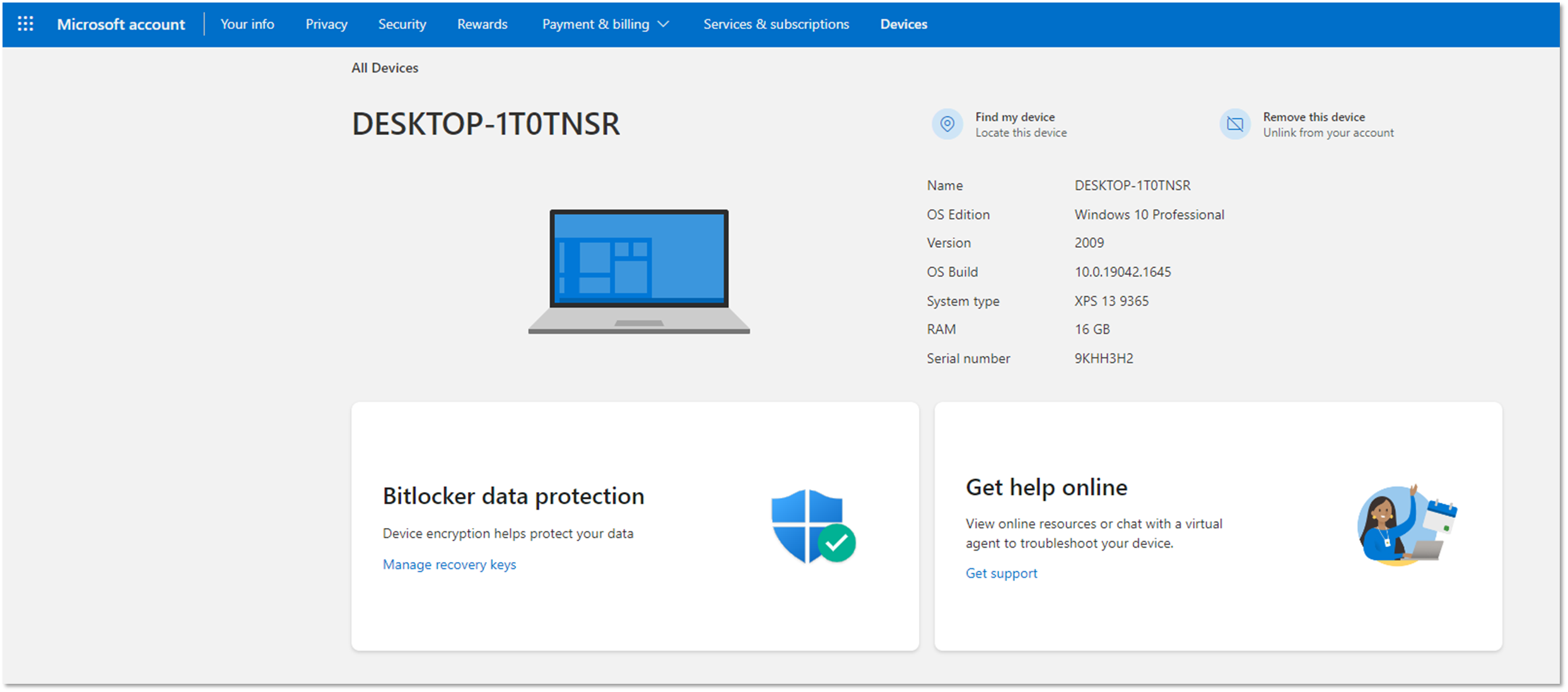Viewport: 1568px width, 692px height.
Task: Select the RAM value 16 GB
Action: (x=1092, y=329)
